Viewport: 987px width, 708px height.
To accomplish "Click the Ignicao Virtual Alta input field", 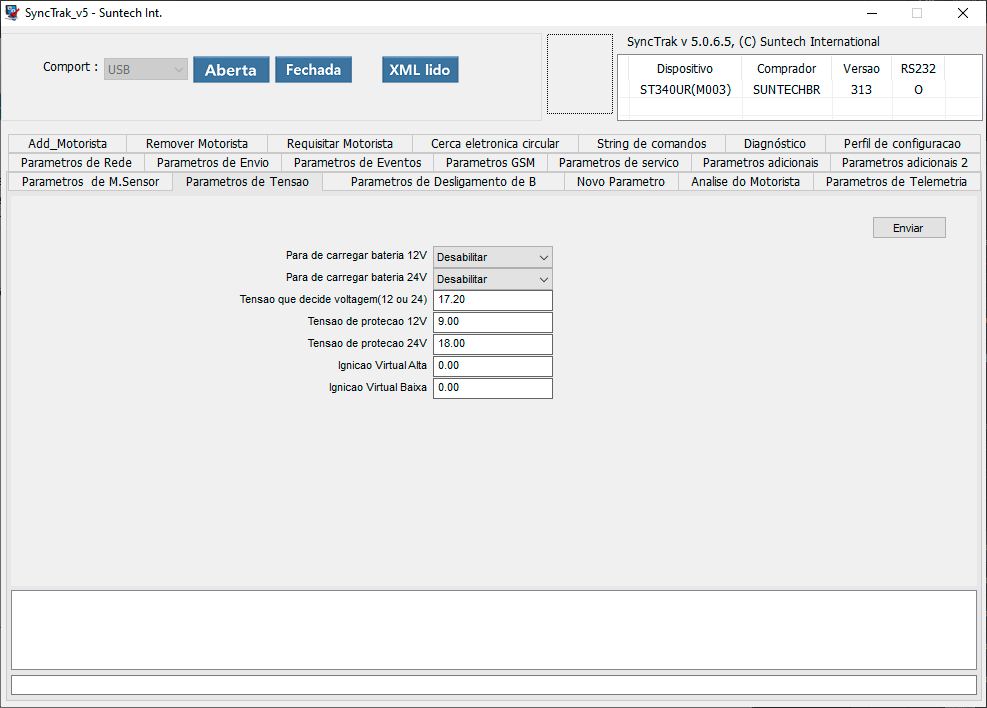I will [x=492, y=366].
